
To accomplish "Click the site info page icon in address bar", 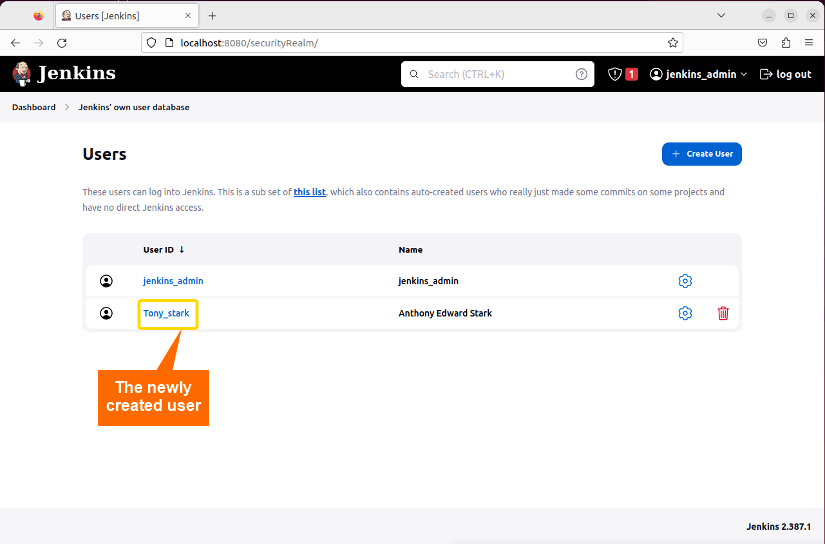I will [169, 43].
